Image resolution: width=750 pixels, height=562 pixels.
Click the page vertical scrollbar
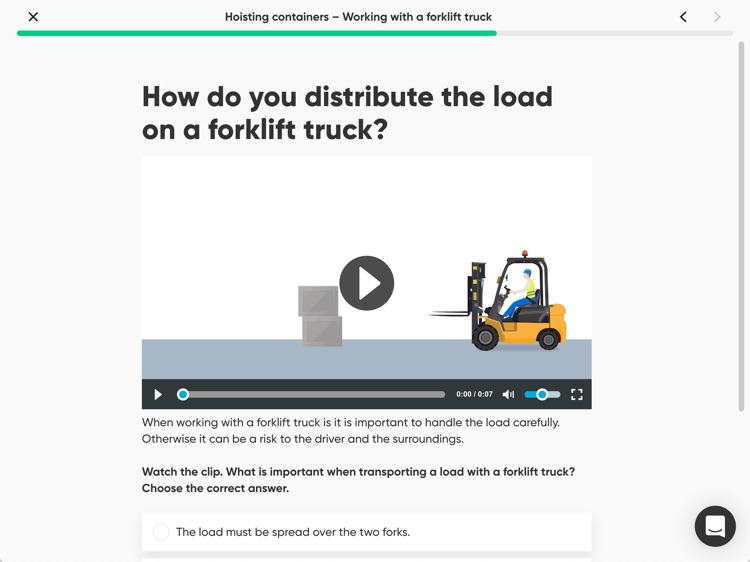click(x=741, y=226)
